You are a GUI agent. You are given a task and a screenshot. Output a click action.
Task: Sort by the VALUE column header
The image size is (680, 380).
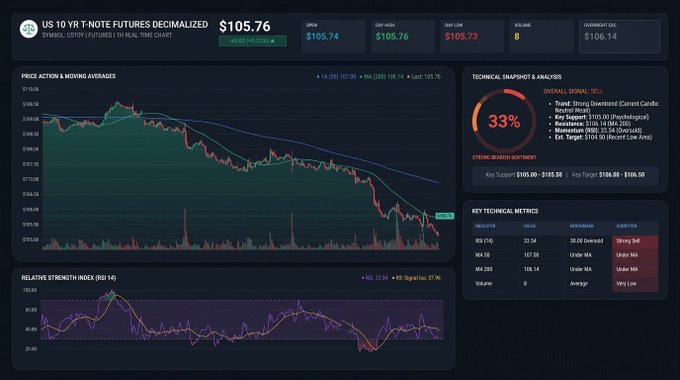530,226
